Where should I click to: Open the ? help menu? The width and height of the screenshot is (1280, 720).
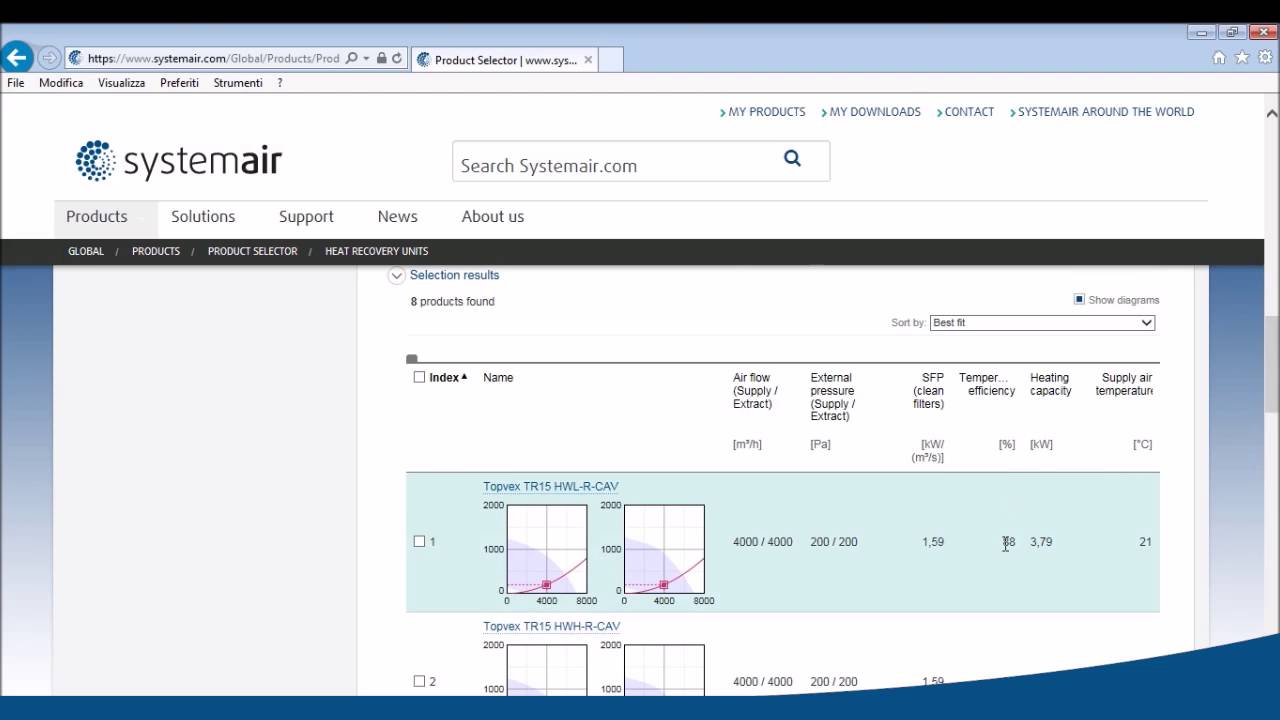(280, 83)
